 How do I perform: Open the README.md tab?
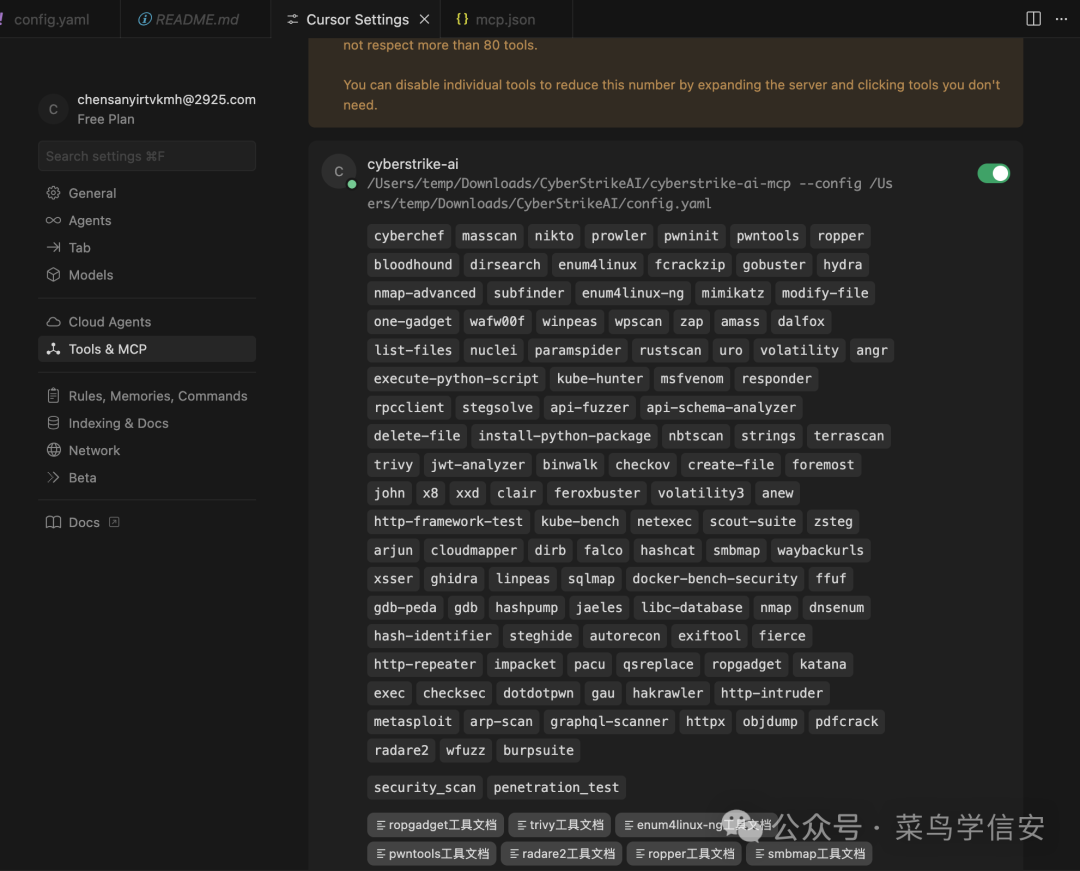click(195, 18)
